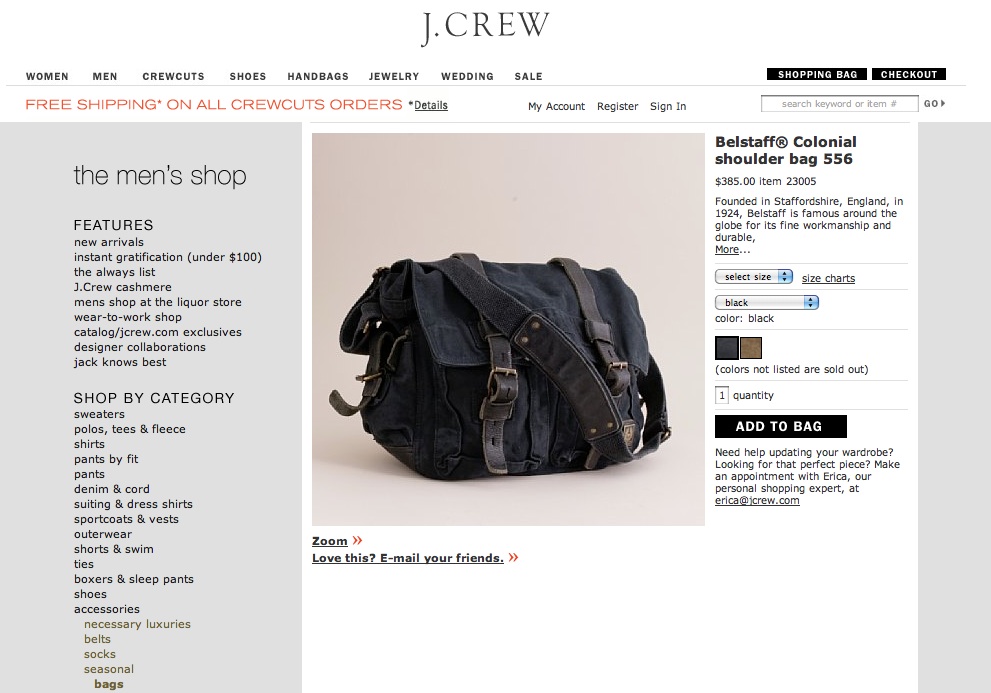The height and width of the screenshot is (693, 991).
Task: Go to the SALE menu item
Action: 528,77
